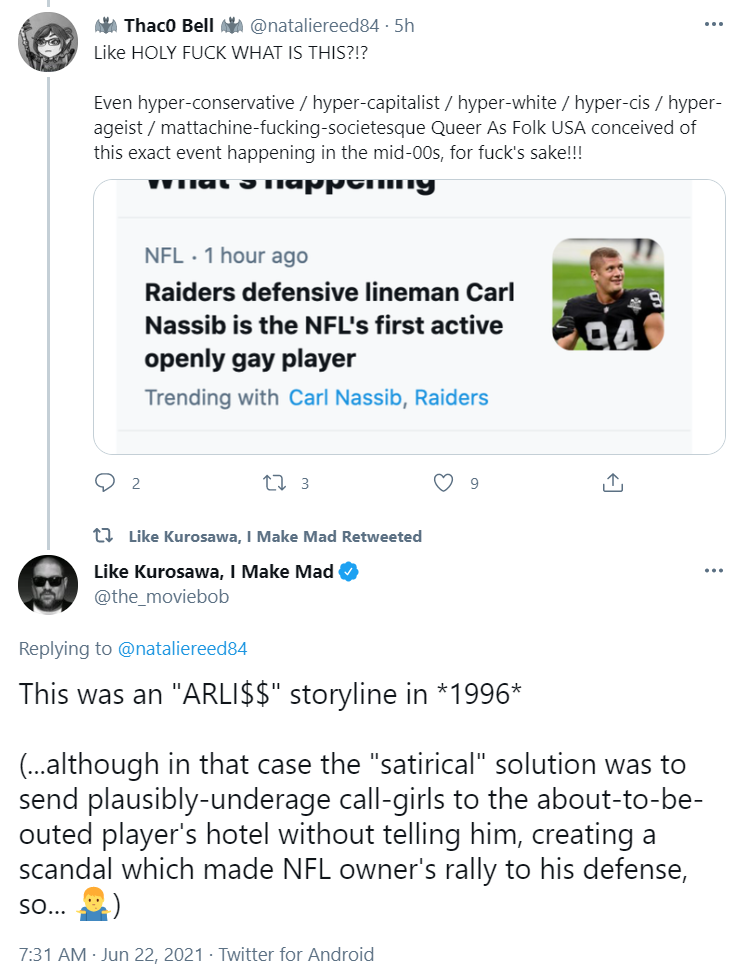The height and width of the screenshot is (974, 739).
Task: Open the small retweeted indicator icon
Action: 102,535
